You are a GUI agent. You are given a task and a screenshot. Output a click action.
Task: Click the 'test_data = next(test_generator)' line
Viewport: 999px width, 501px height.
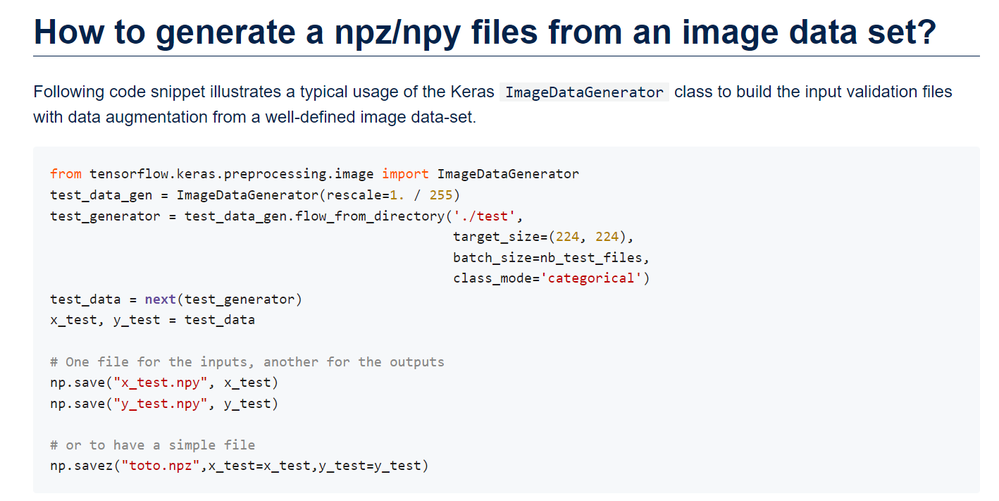(176, 300)
